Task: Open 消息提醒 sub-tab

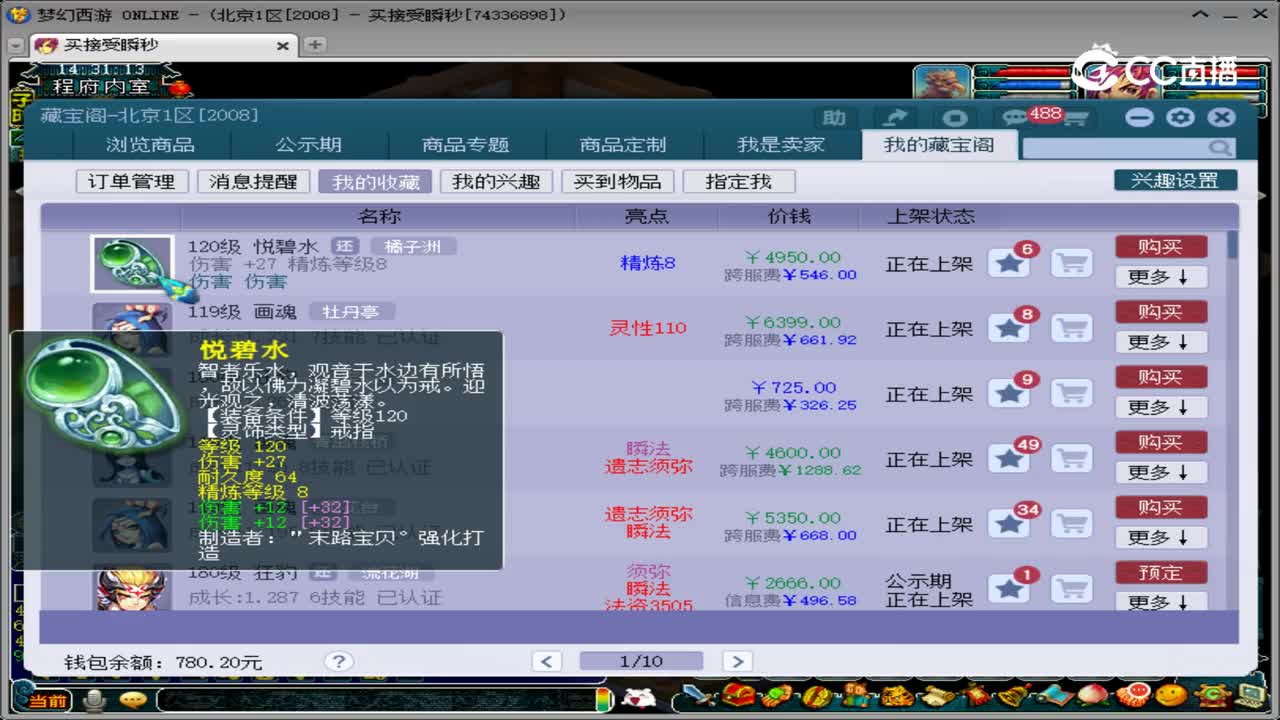Action: click(x=253, y=182)
